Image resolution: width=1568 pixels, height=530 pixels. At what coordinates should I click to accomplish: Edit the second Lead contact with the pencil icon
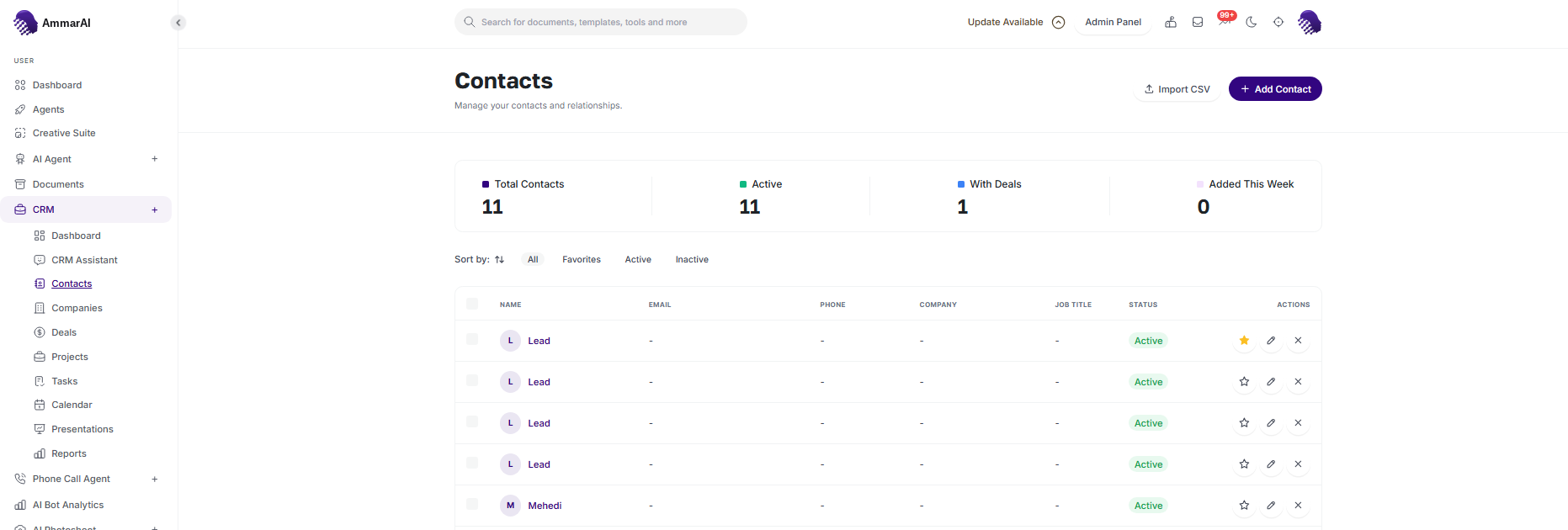(x=1271, y=382)
